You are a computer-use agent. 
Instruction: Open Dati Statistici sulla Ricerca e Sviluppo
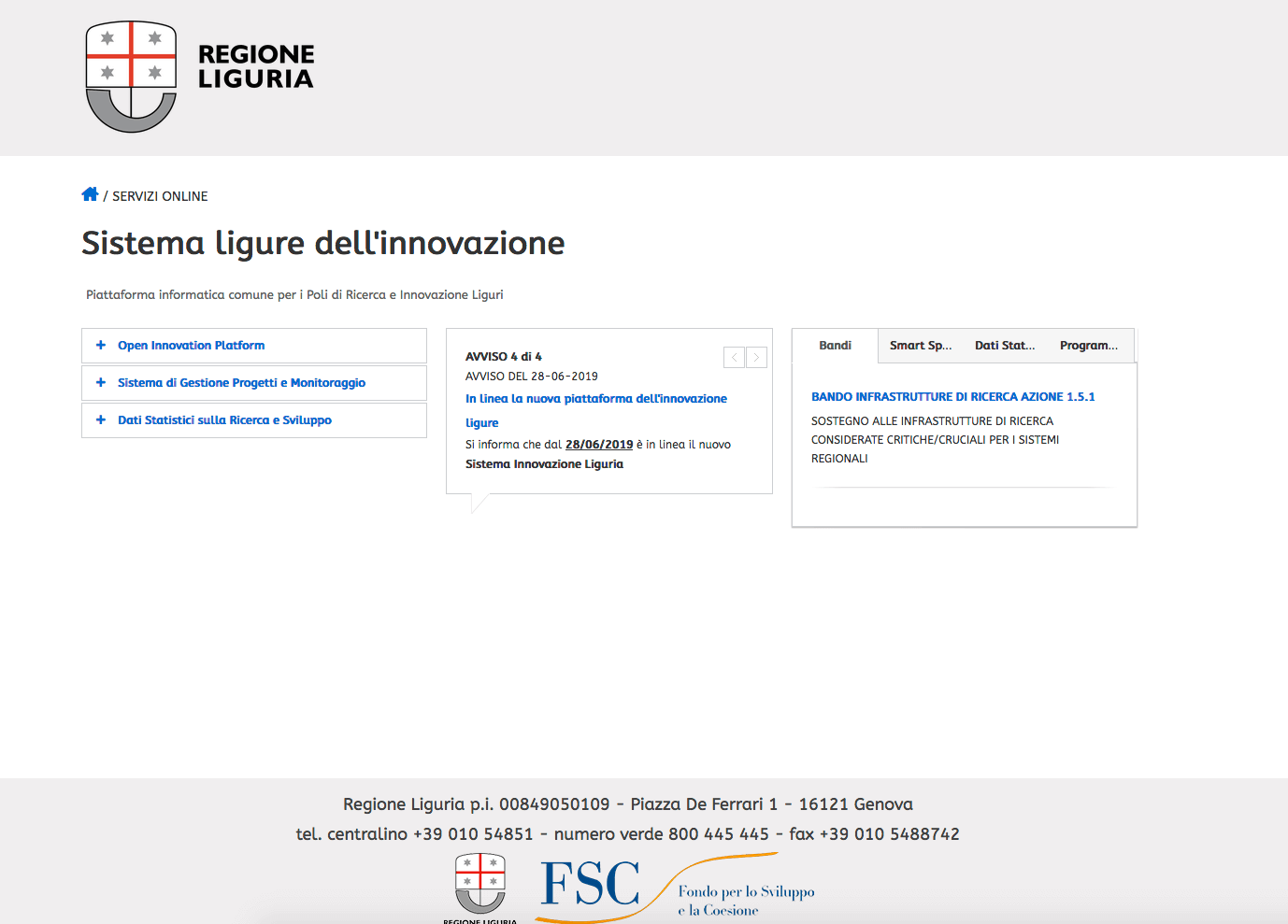[x=224, y=420]
